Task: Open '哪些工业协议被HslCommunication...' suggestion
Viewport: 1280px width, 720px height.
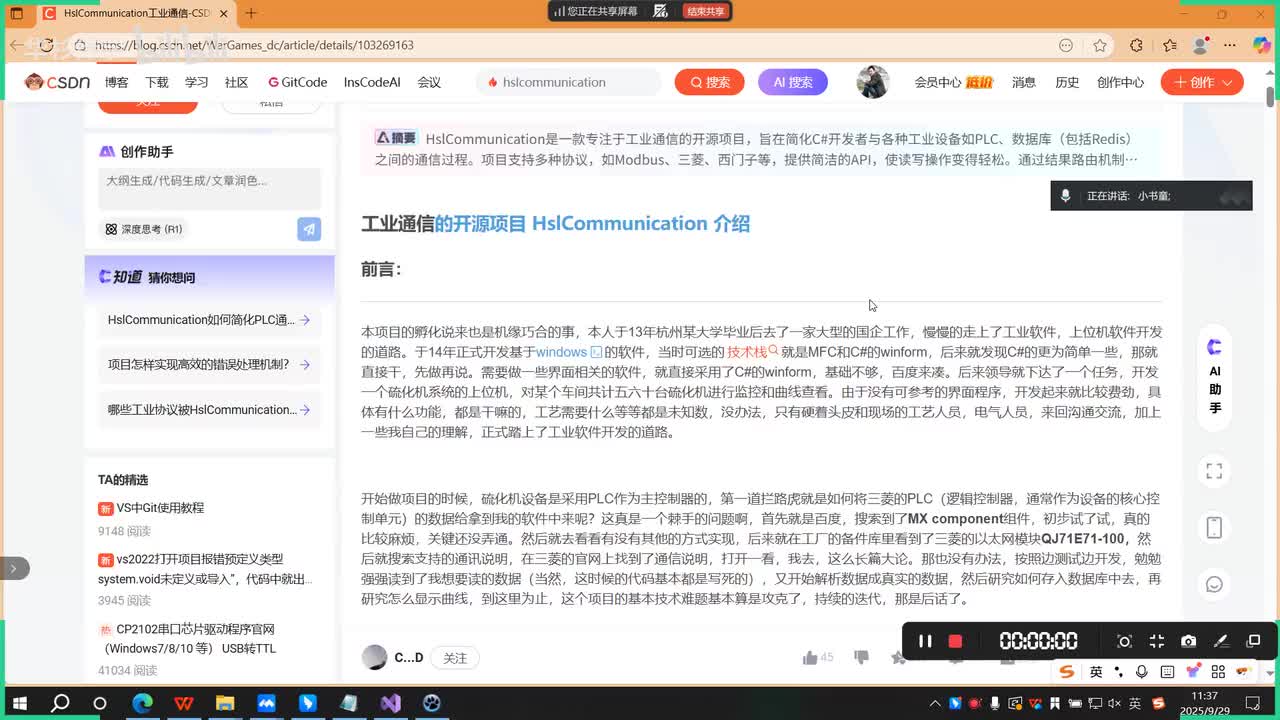Action: tap(209, 410)
